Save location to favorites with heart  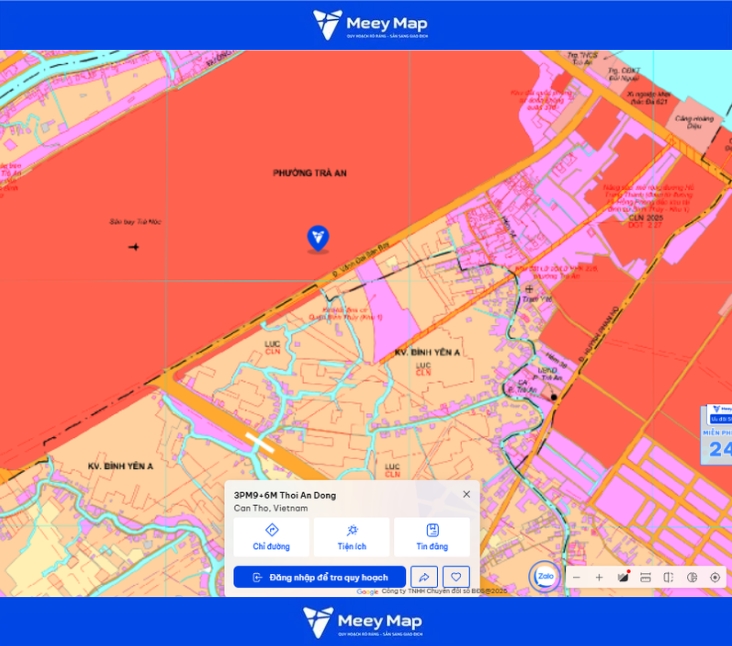tap(456, 577)
